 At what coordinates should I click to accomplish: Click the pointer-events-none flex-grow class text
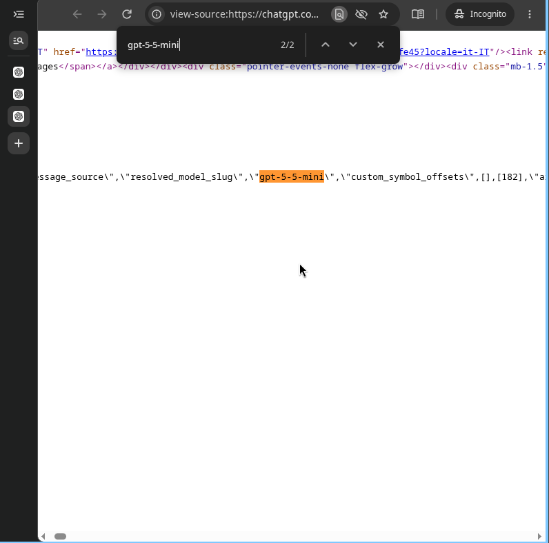(x=325, y=67)
